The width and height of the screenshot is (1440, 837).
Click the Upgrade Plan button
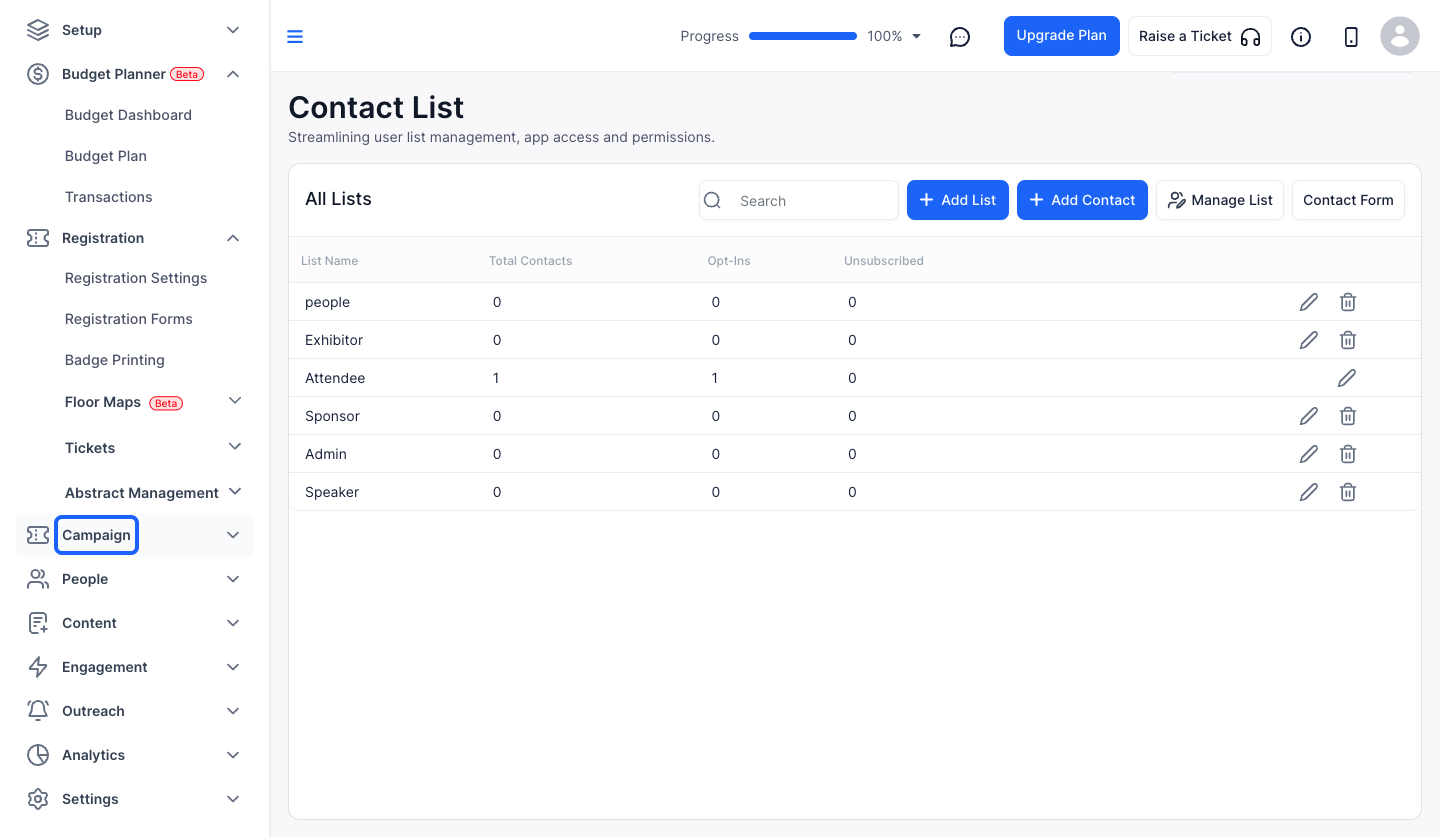point(1062,36)
